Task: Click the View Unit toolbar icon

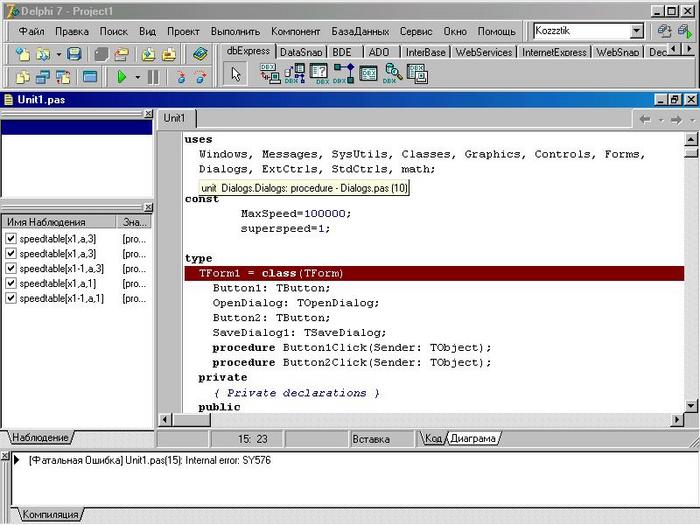Action: pyautogui.click(x=23, y=77)
